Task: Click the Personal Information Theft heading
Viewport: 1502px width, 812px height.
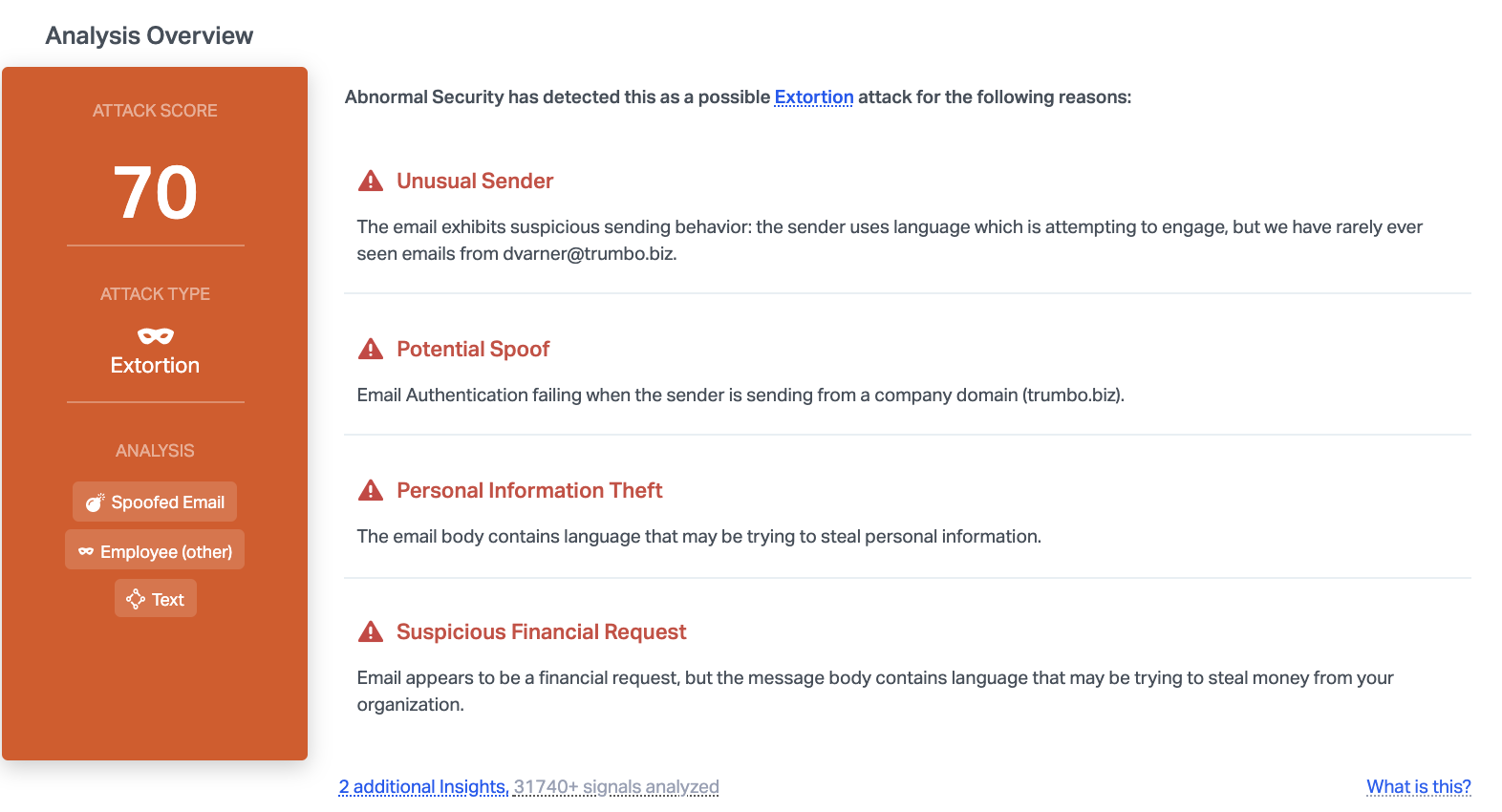Action: click(529, 491)
